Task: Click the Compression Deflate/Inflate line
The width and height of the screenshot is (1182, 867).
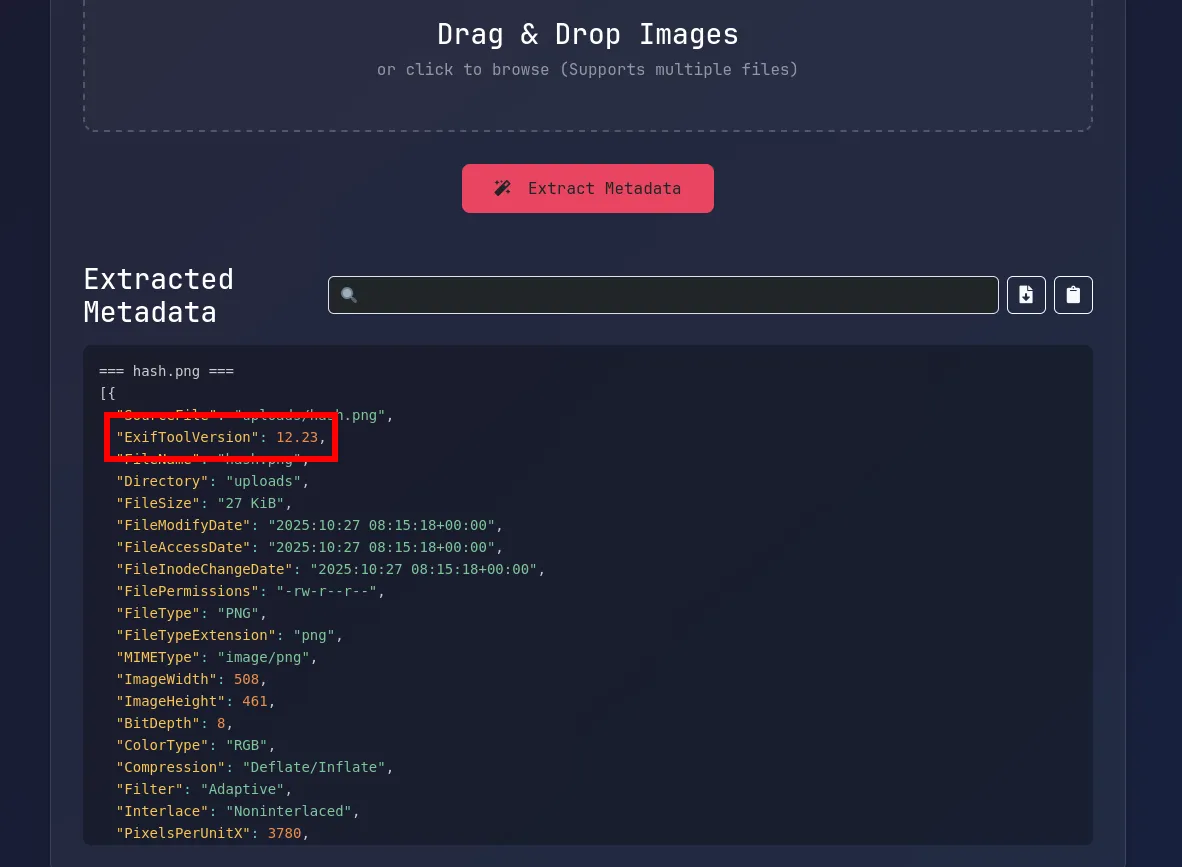Action: pos(255,767)
